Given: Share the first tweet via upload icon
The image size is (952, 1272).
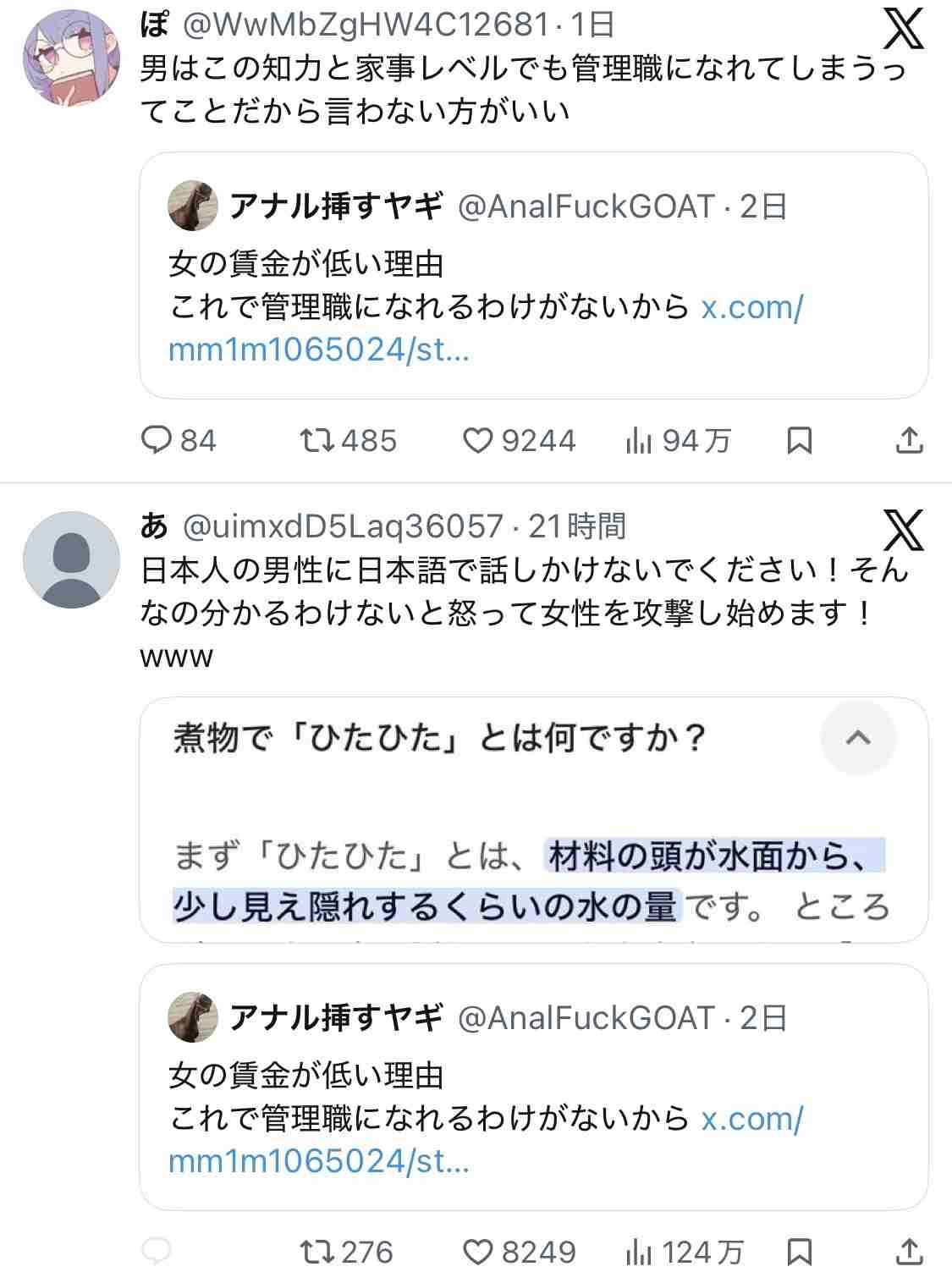Looking at the screenshot, I should pos(909,440).
